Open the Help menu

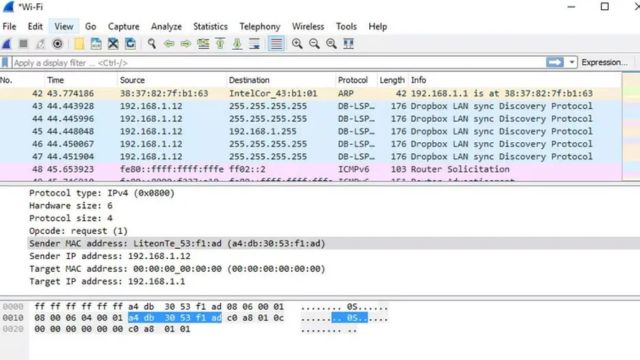[378, 27]
